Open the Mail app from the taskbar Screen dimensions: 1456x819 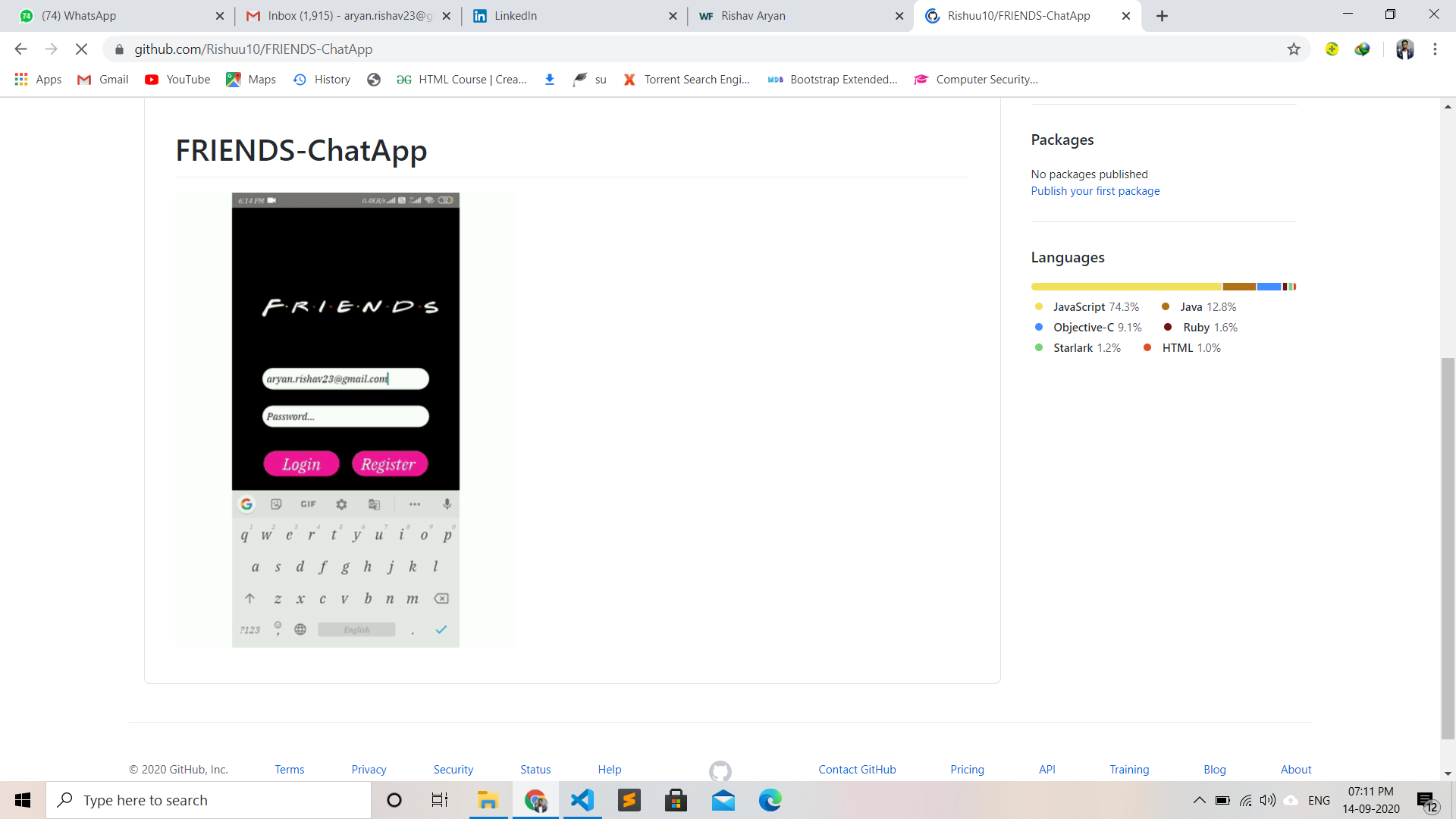[723, 800]
